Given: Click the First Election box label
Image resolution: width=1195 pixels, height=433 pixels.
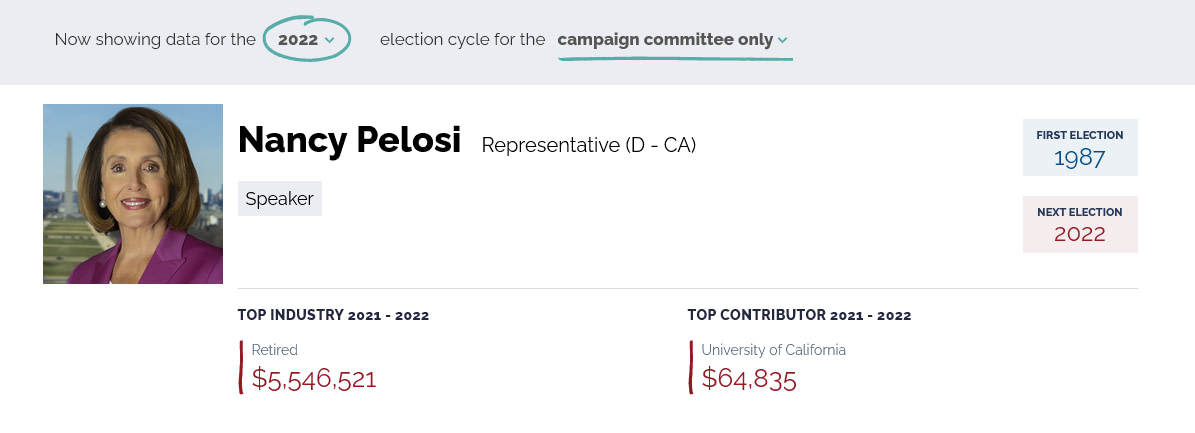Looking at the screenshot, I should tap(1080, 135).
